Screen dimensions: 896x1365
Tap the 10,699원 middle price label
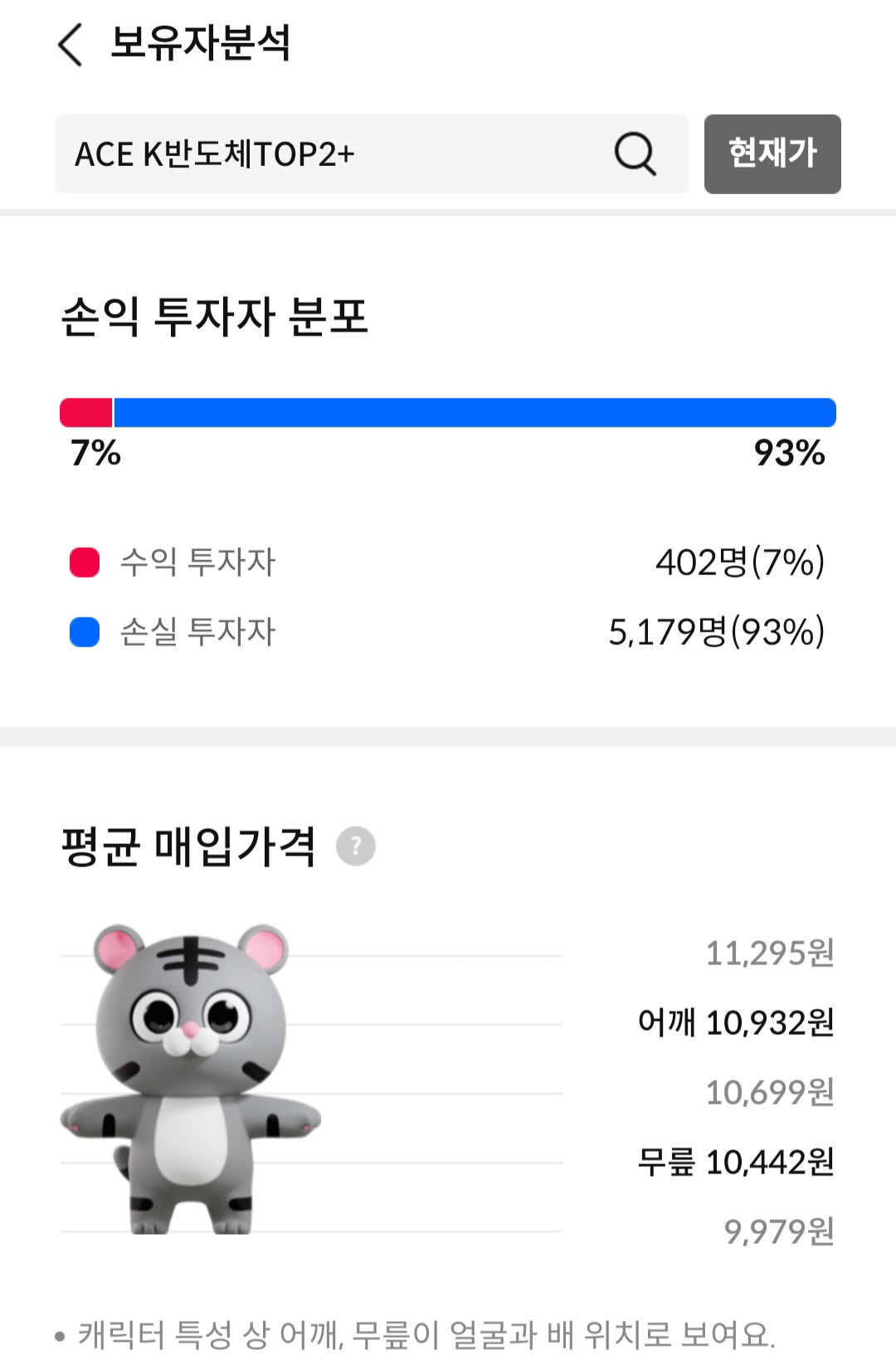tap(770, 1092)
